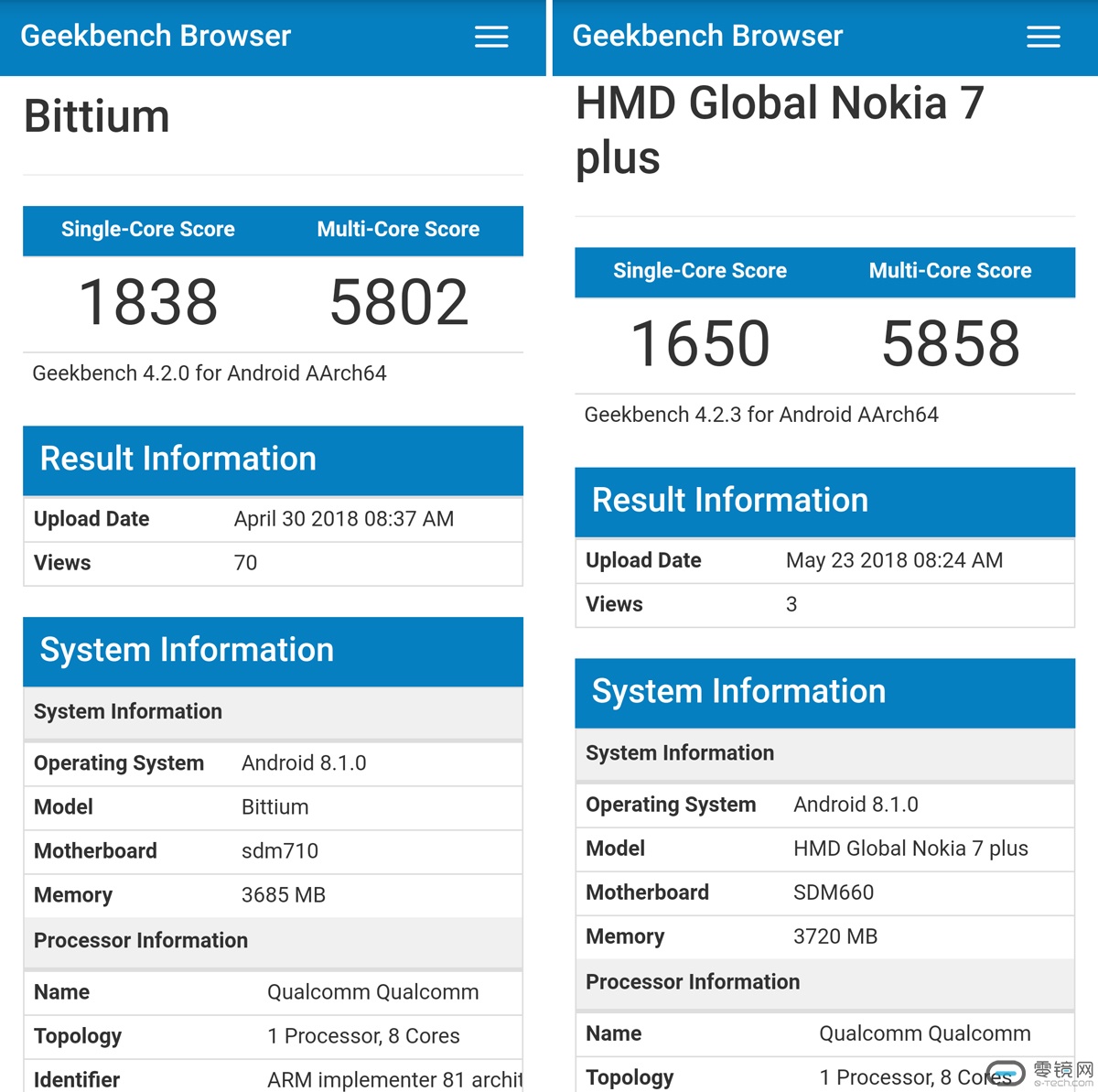The width and height of the screenshot is (1098, 1092).
Task: Select the HMD Global Nokia 7 plus heading
Action: click(779, 130)
